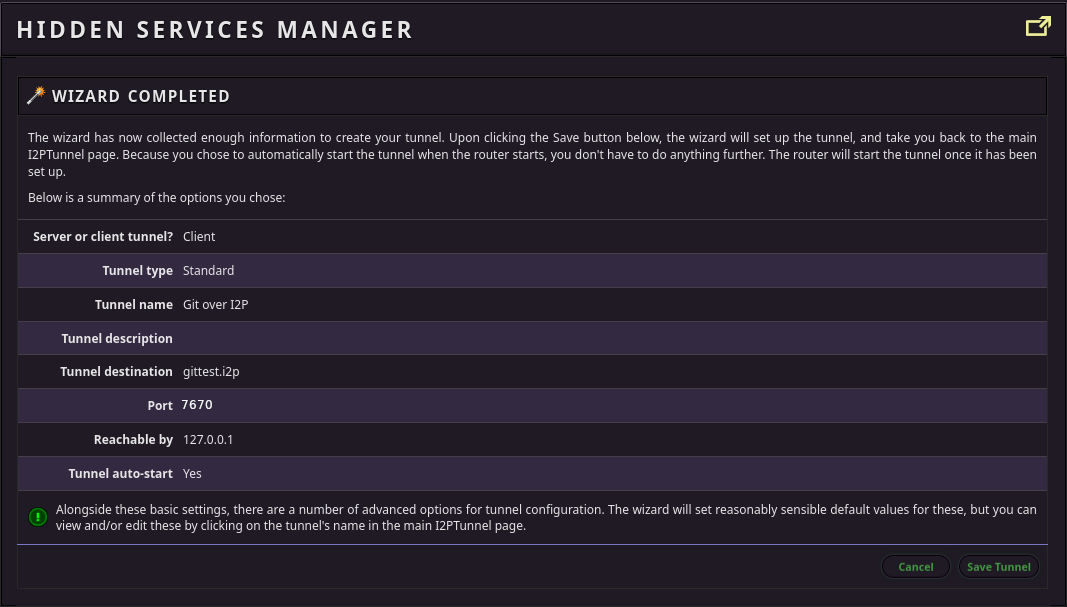Click the Hidden Services Manager title
Image resolution: width=1067 pixels, height=607 pixels.
[215, 30]
